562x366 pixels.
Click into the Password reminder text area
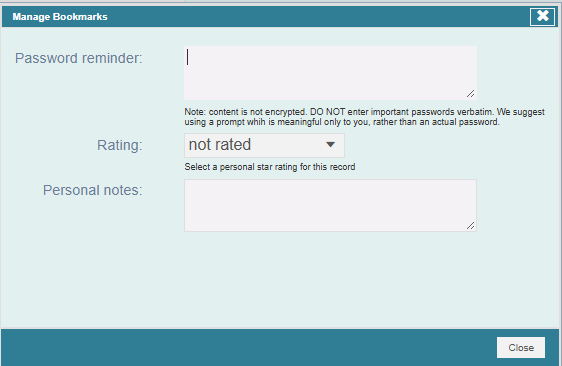330,73
